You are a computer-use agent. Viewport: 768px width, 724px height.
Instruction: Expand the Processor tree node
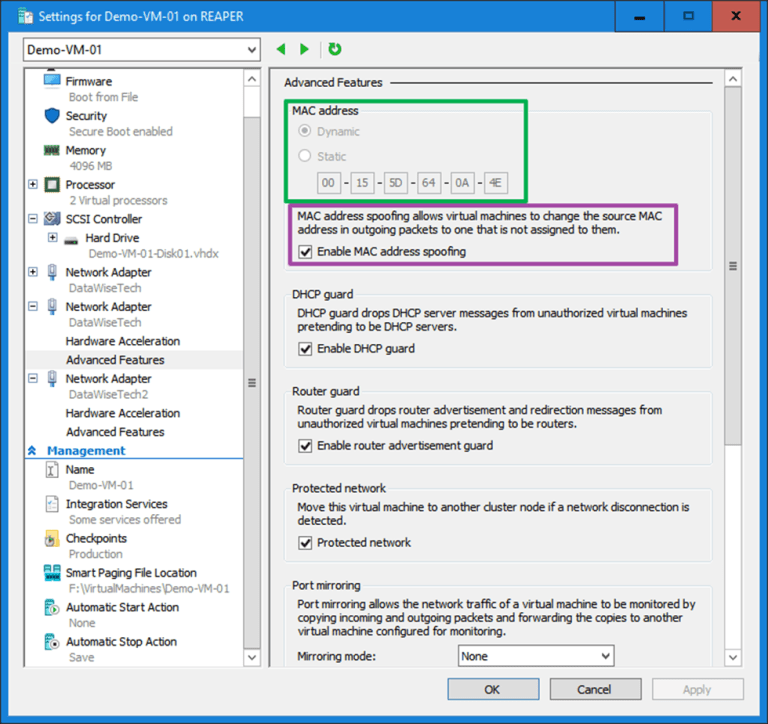[x=33, y=185]
